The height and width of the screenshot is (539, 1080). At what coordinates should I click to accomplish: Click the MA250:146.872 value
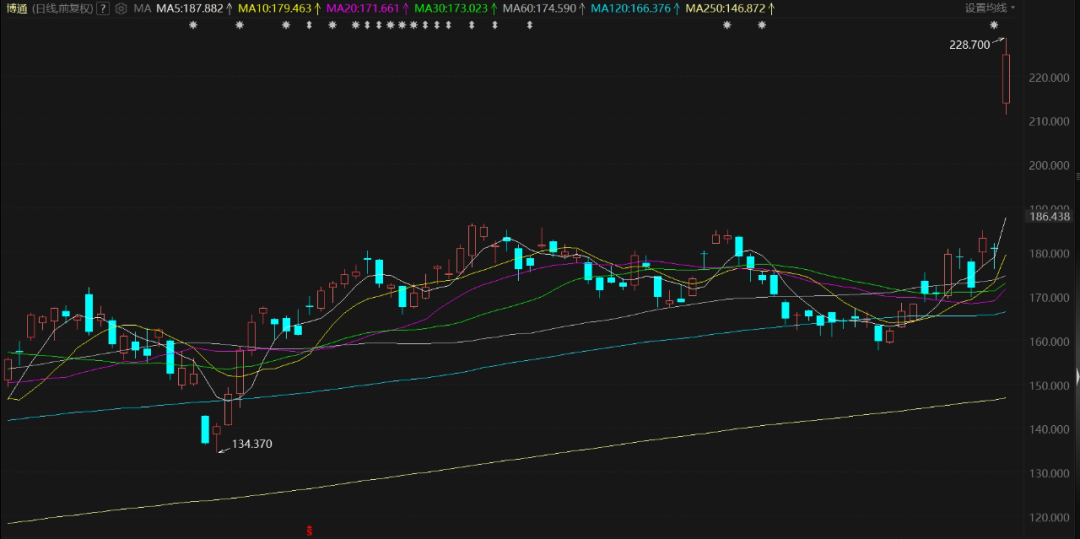pyautogui.click(x=726, y=8)
